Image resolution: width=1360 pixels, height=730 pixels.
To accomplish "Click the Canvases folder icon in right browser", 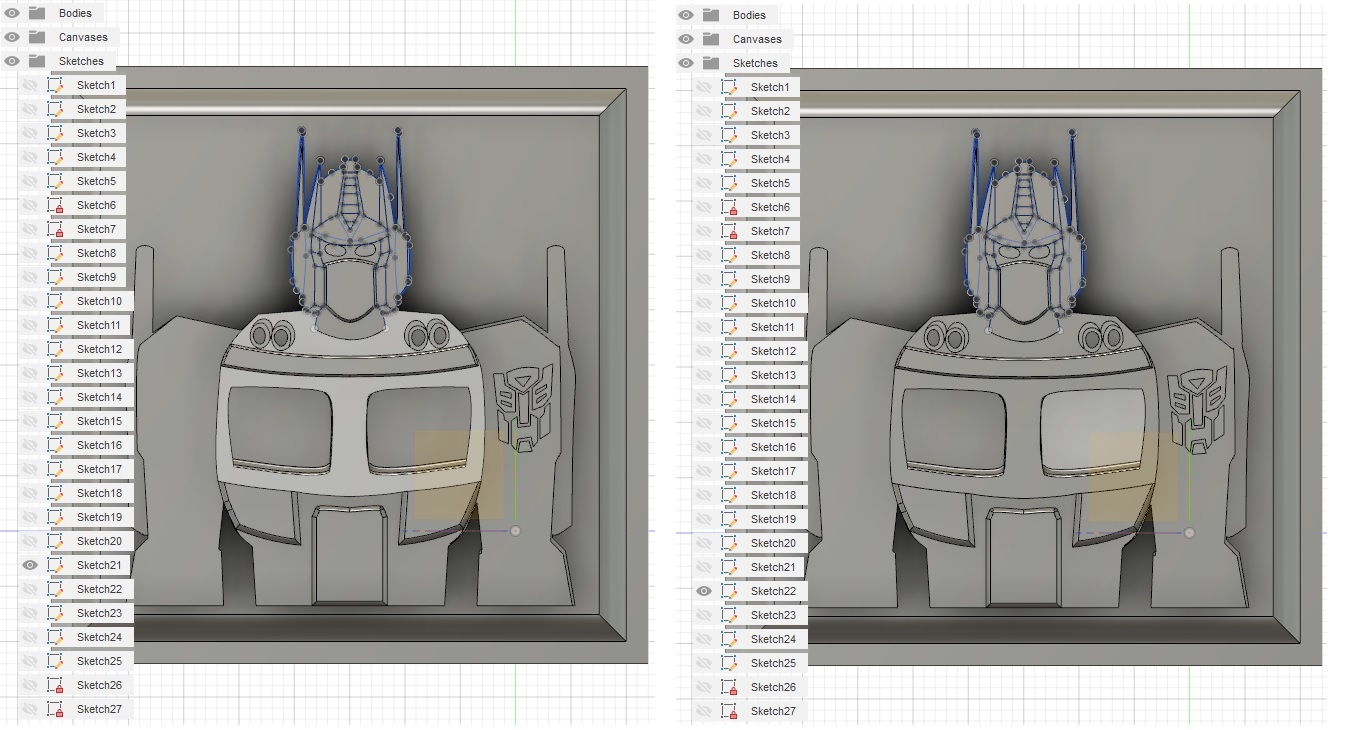I will point(711,39).
